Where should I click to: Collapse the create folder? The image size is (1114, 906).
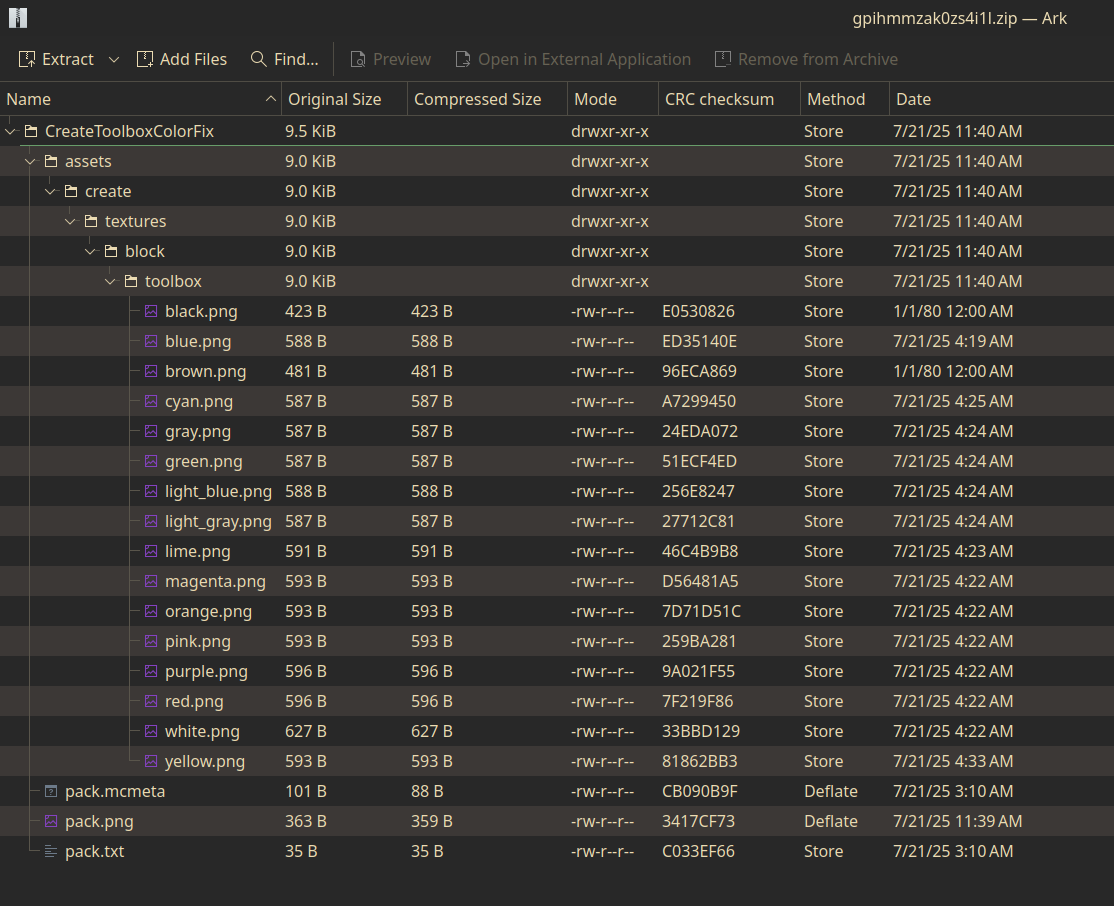pyautogui.click(x=50, y=191)
